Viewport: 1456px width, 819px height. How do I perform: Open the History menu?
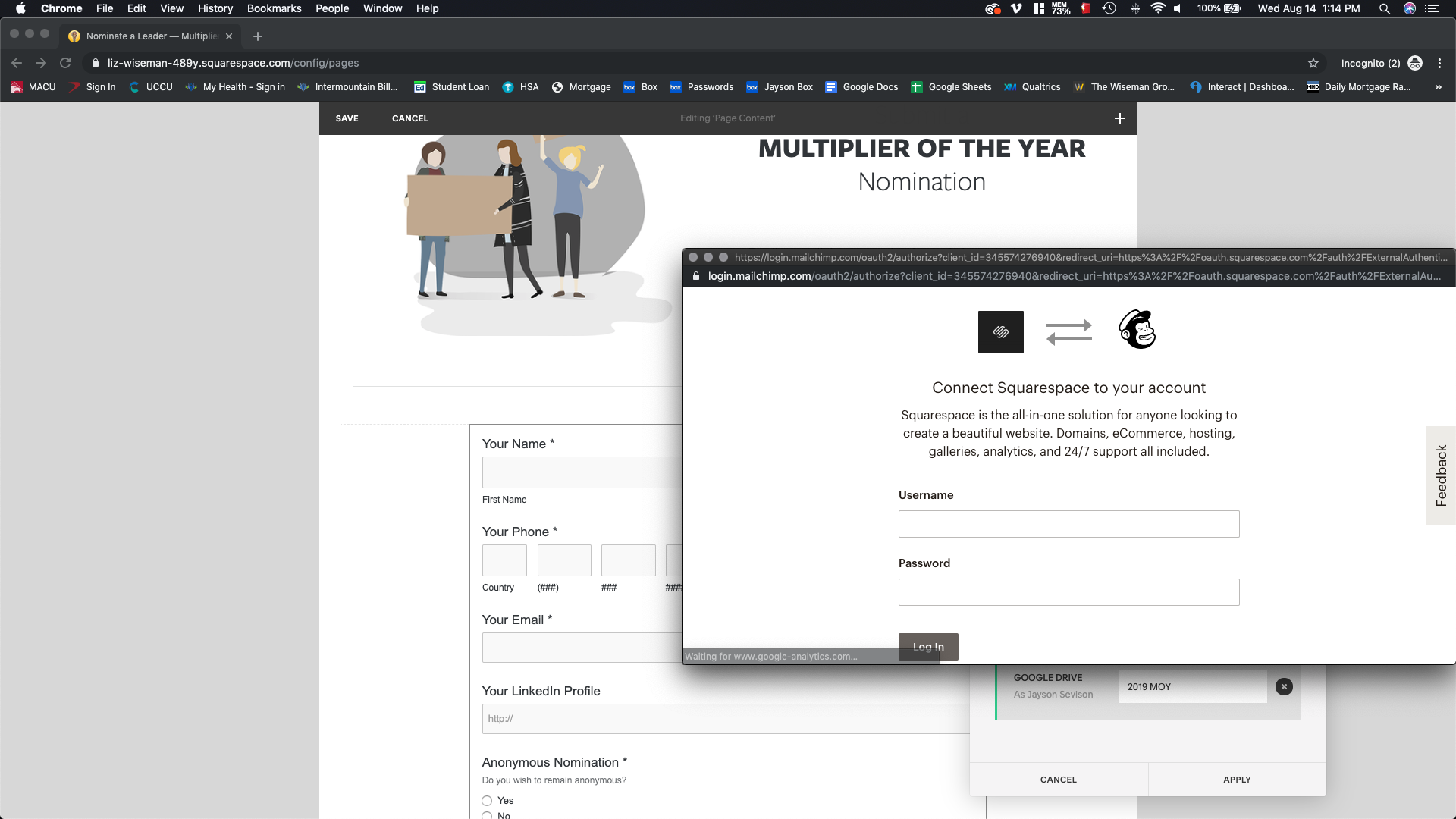(215, 8)
